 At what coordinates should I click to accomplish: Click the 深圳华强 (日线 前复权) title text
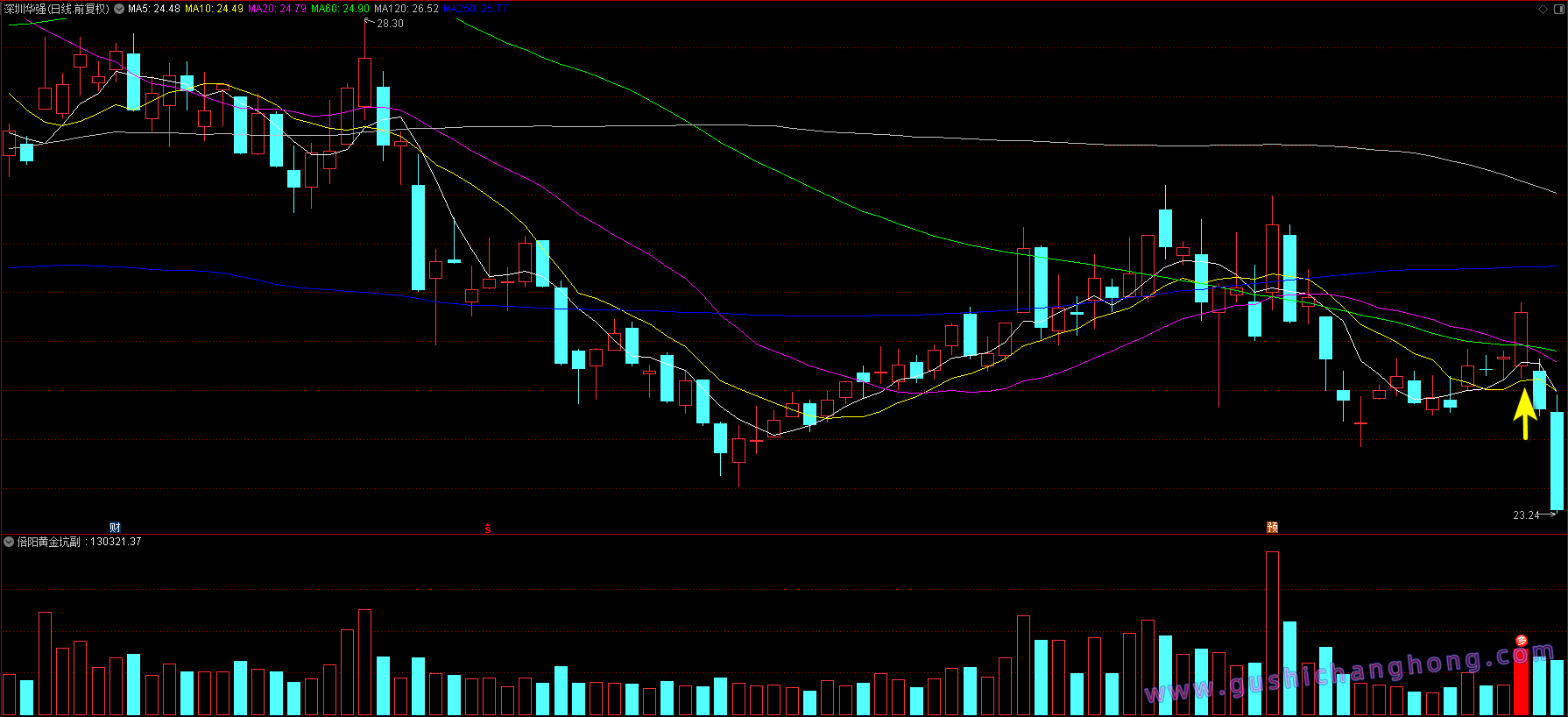coord(56,9)
